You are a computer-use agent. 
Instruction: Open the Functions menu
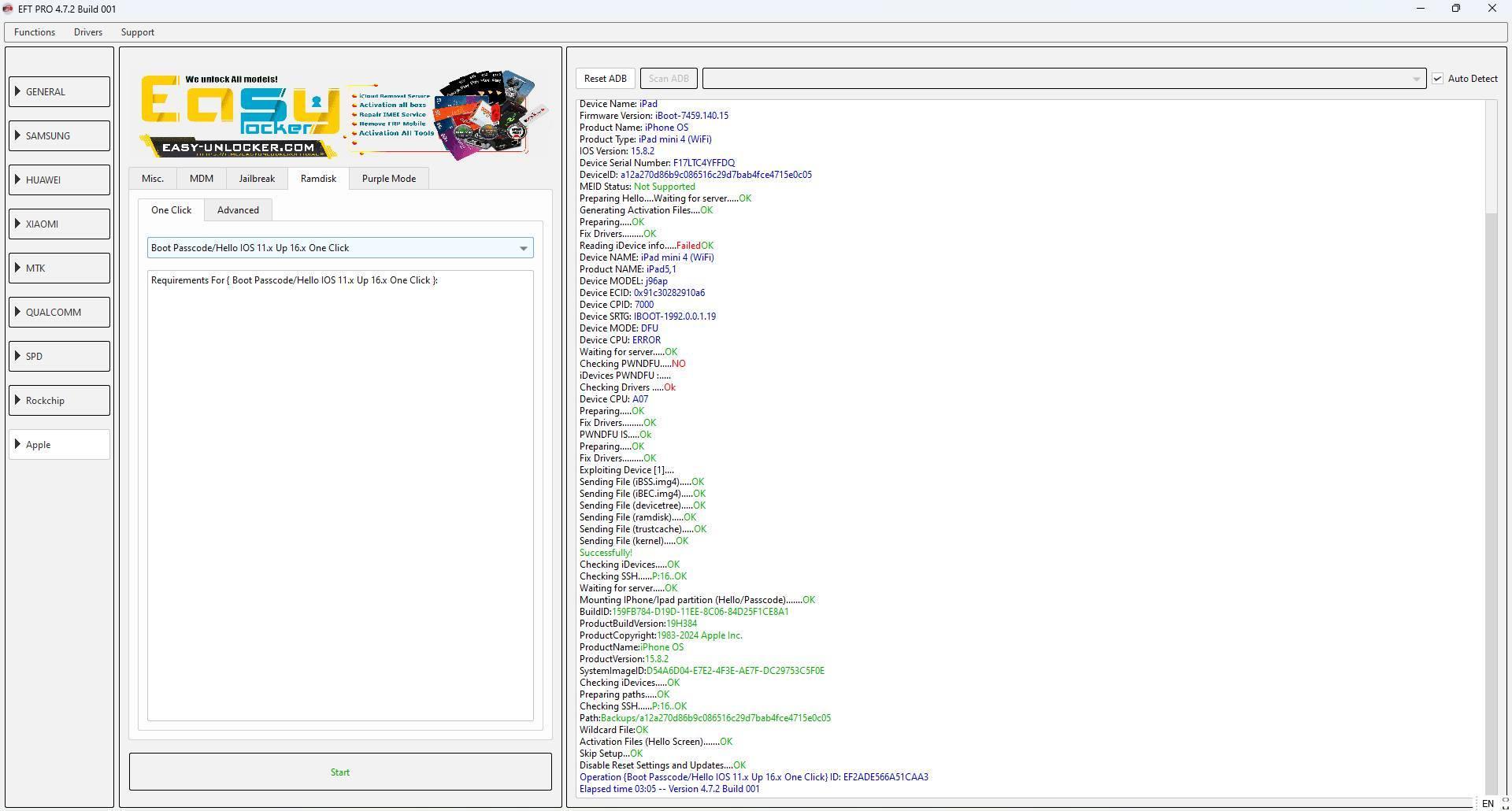(x=35, y=32)
